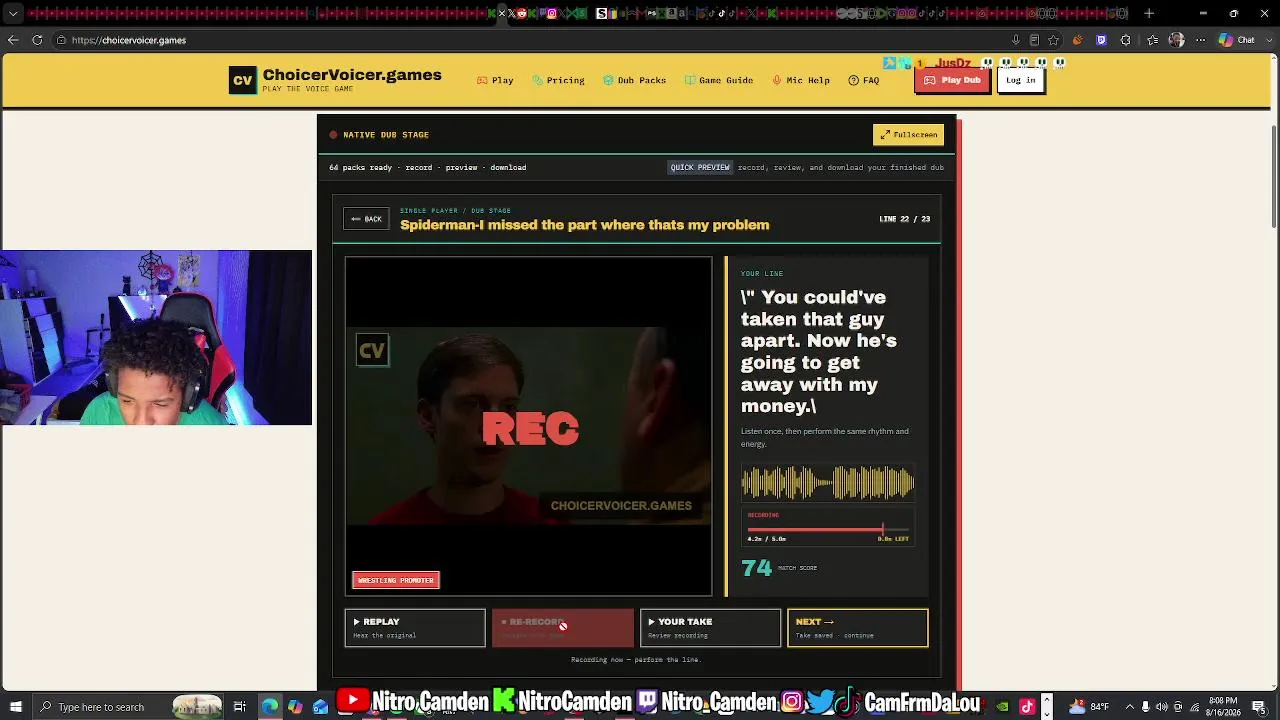Click the microphone icon in the address bar
Screen dimensions: 1280x720
point(1016,40)
